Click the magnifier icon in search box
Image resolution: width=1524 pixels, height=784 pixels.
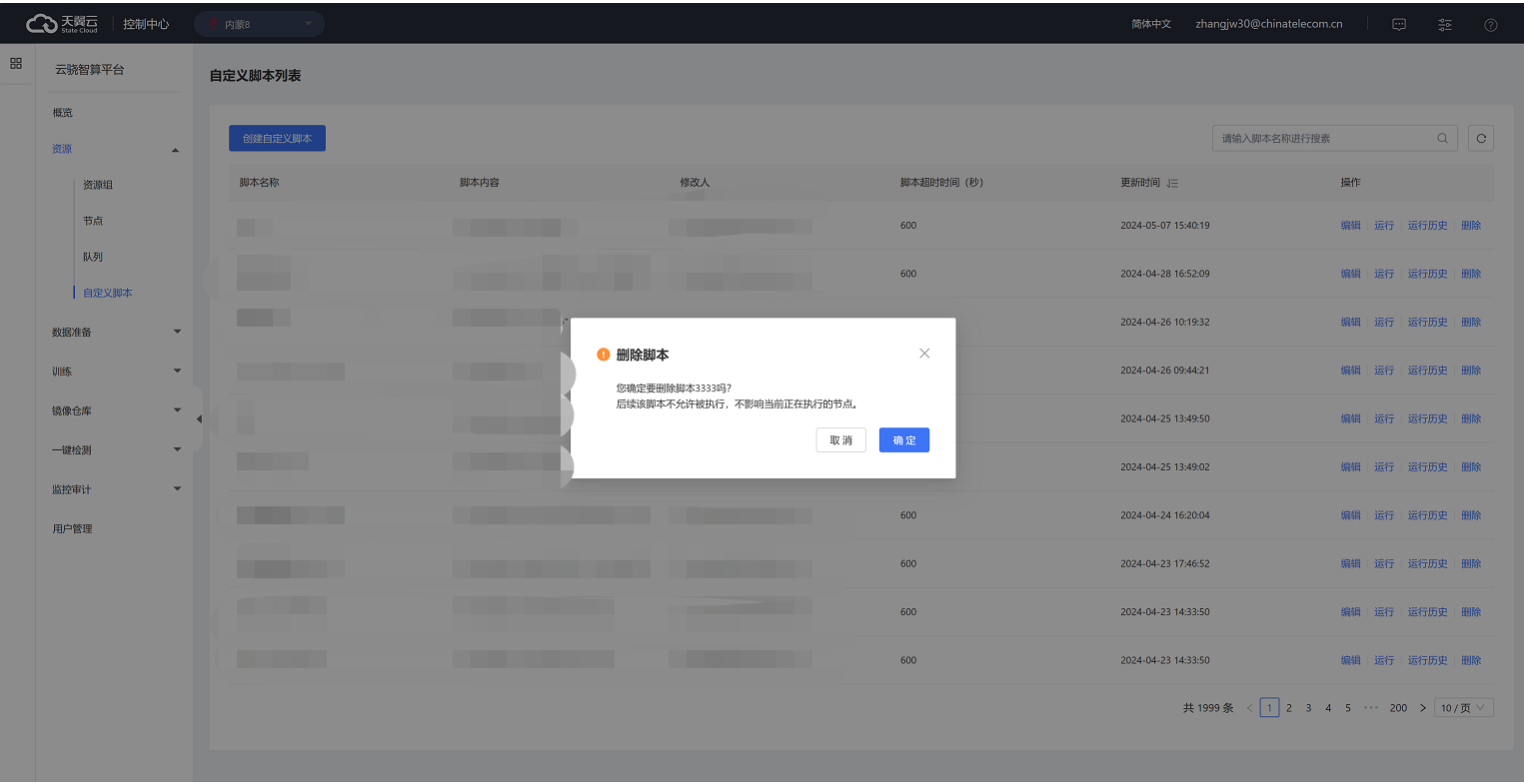(x=1442, y=139)
